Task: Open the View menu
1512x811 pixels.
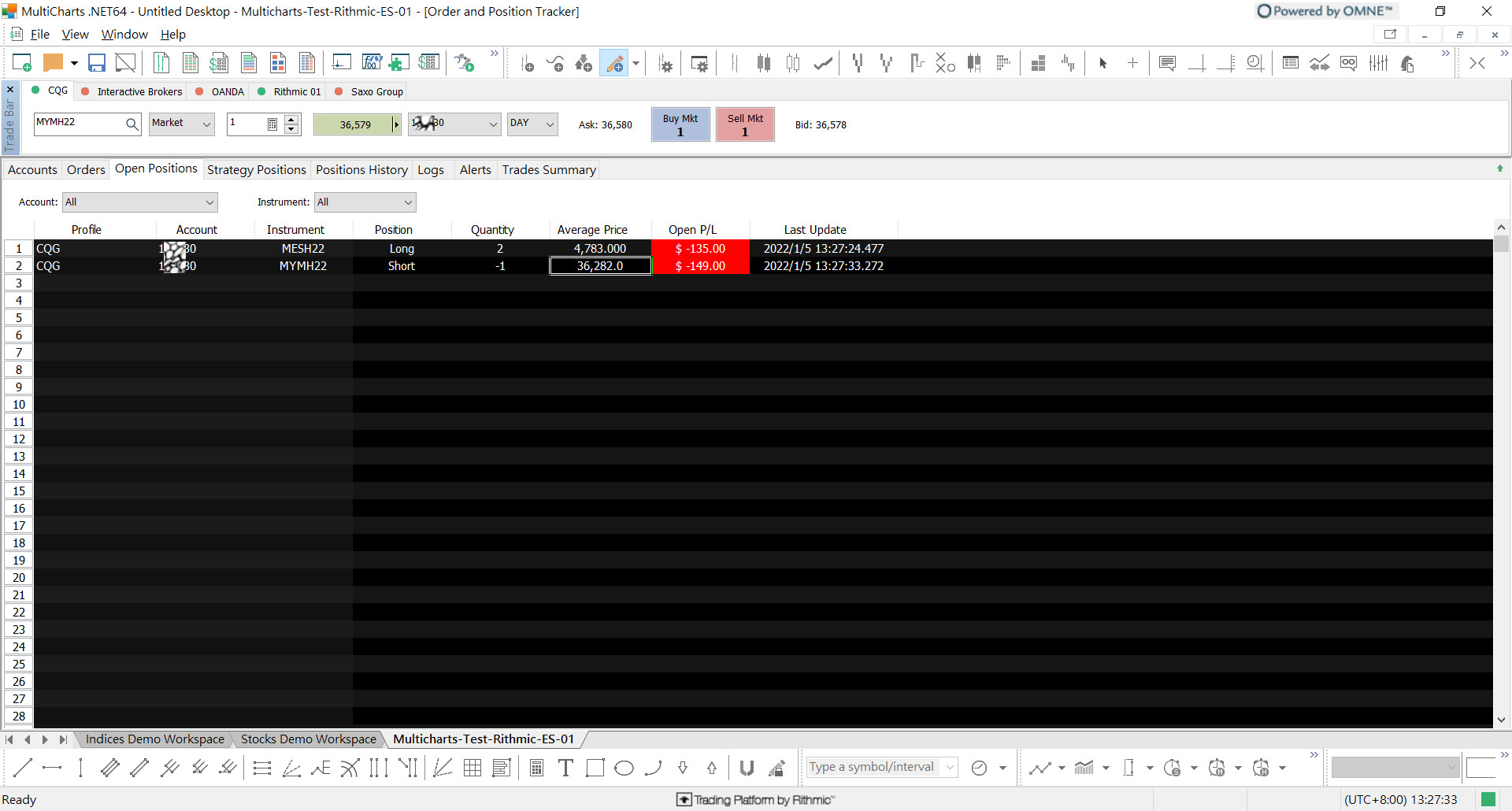Action: click(75, 35)
